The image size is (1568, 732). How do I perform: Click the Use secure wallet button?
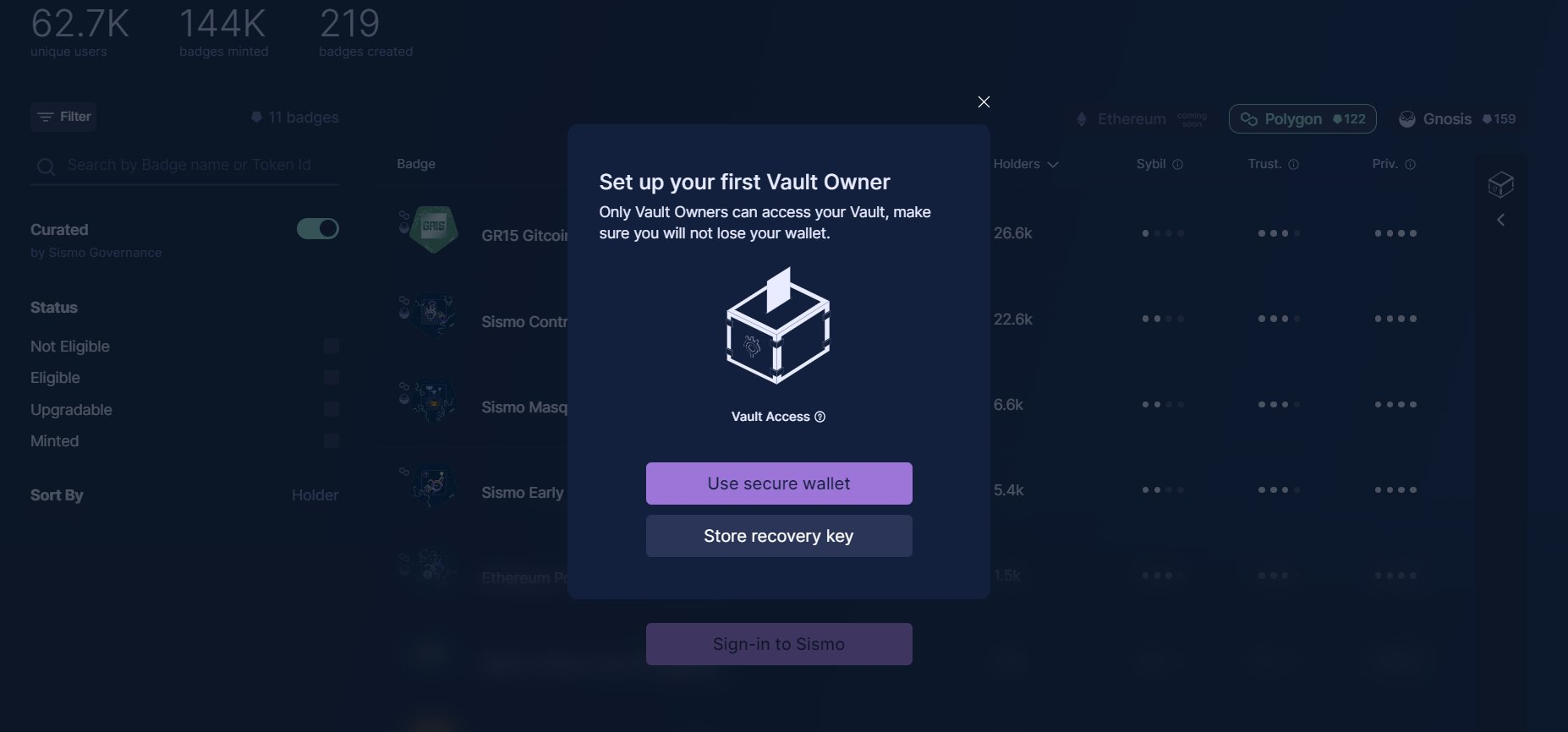coord(779,483)
